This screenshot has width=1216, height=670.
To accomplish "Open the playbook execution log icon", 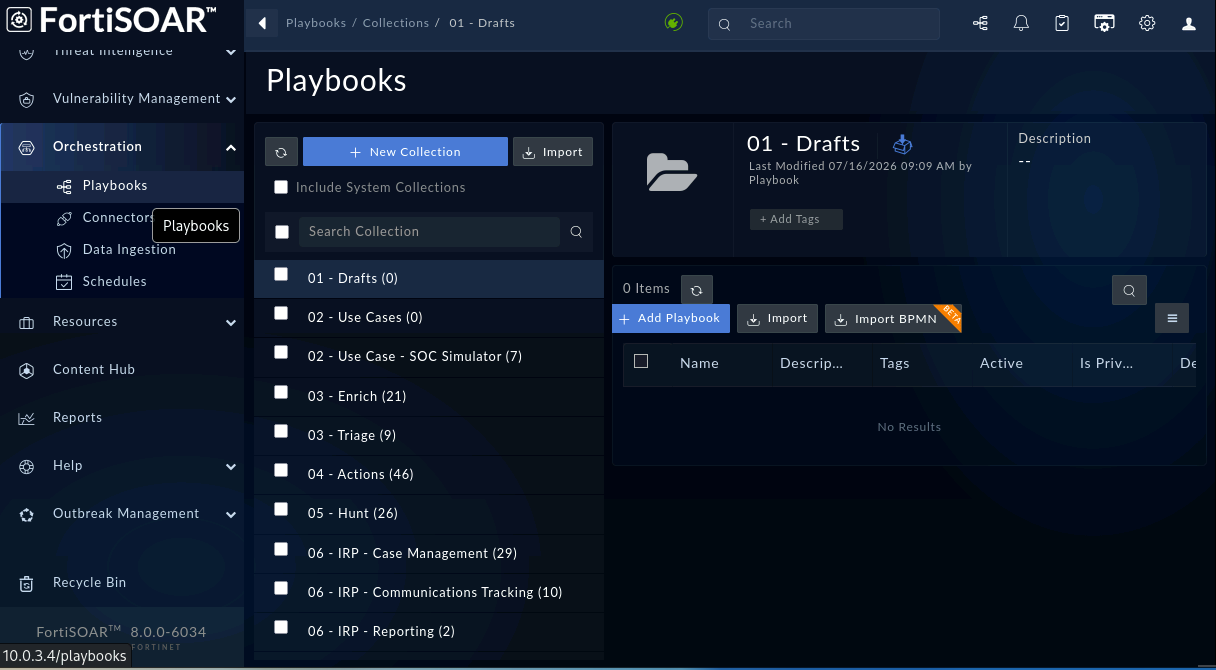I will click(980, 23).
